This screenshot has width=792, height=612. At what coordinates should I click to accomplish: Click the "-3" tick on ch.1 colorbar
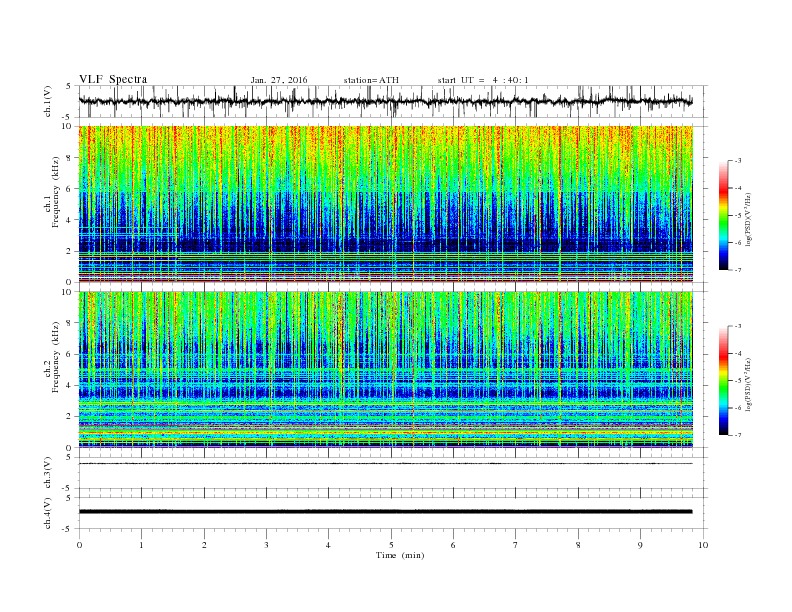click(737, 161)
